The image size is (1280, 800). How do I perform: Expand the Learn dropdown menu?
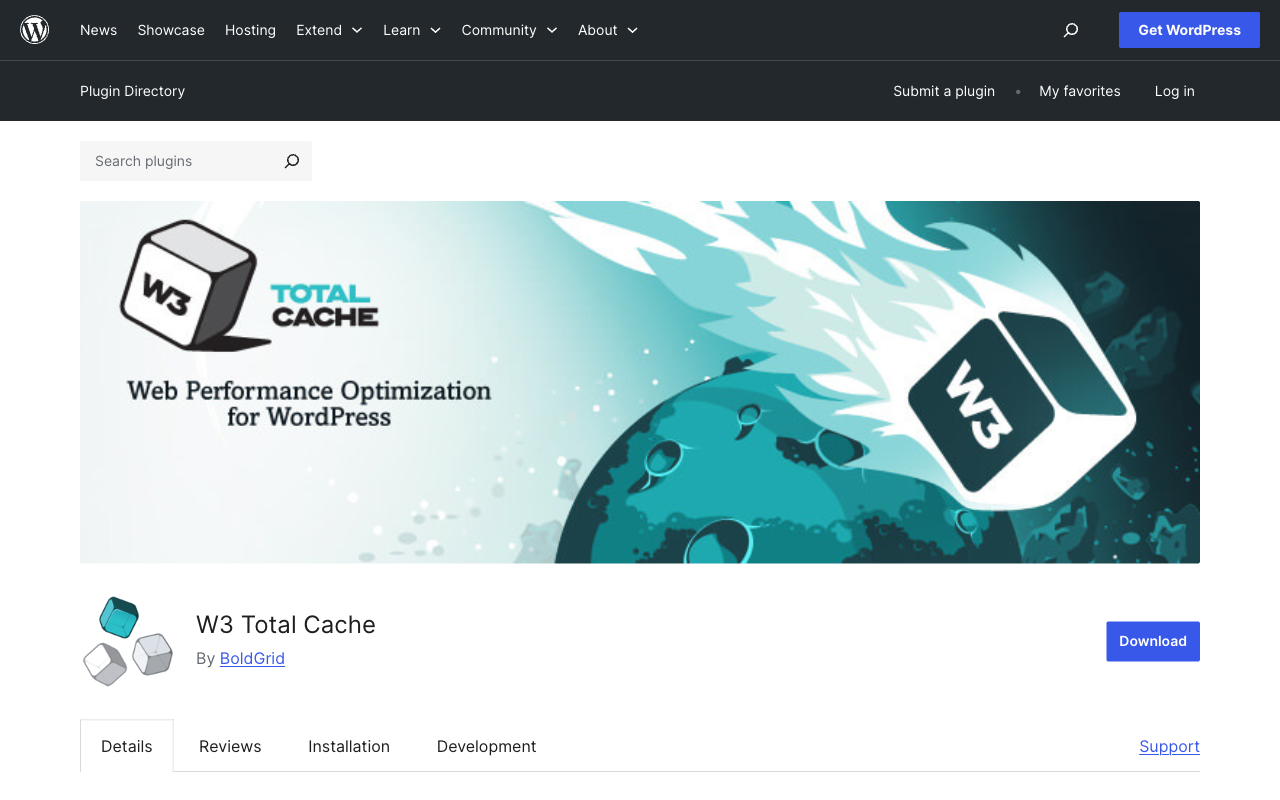point(411,30)
